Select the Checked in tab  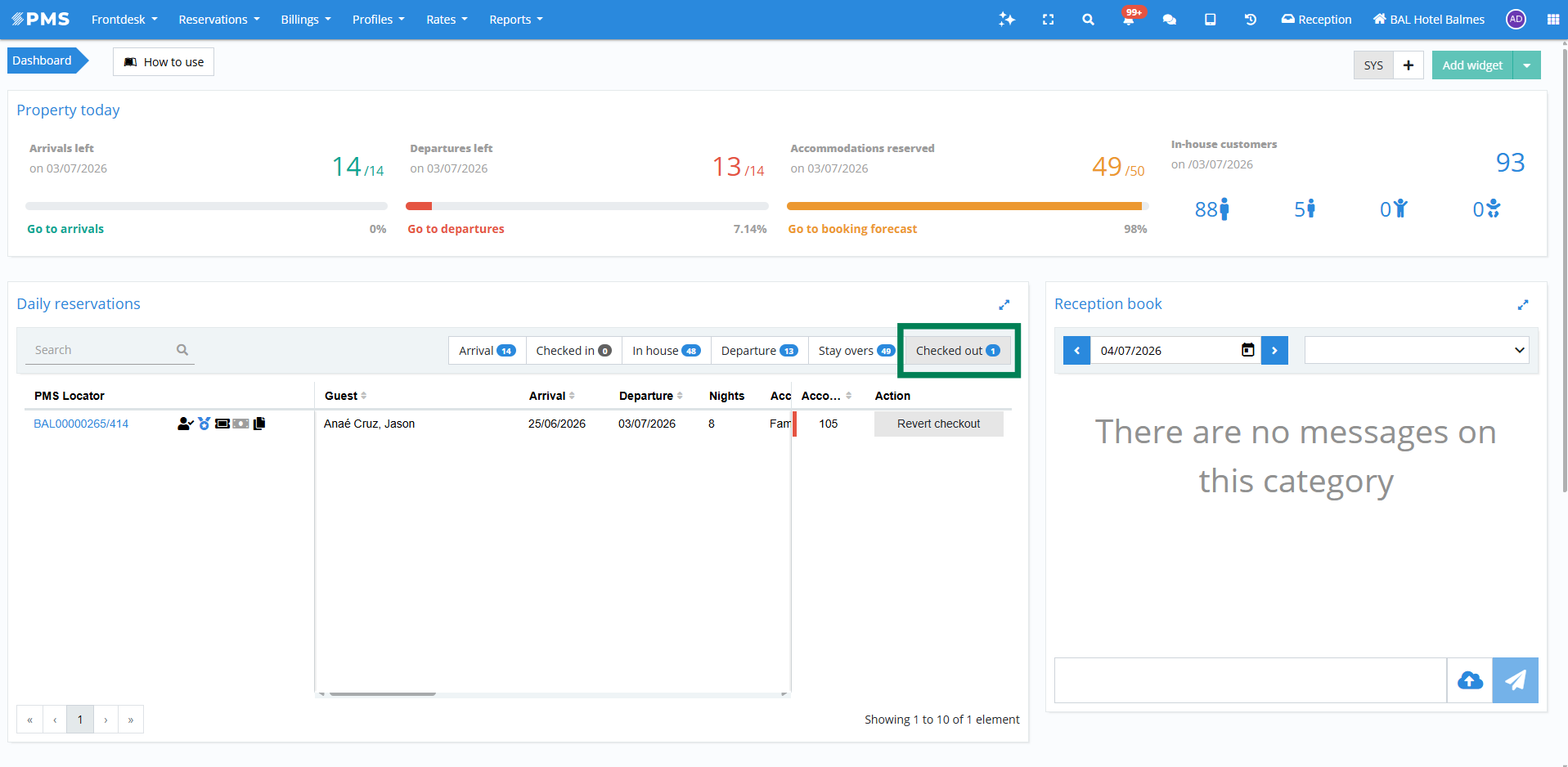[574, 351]
